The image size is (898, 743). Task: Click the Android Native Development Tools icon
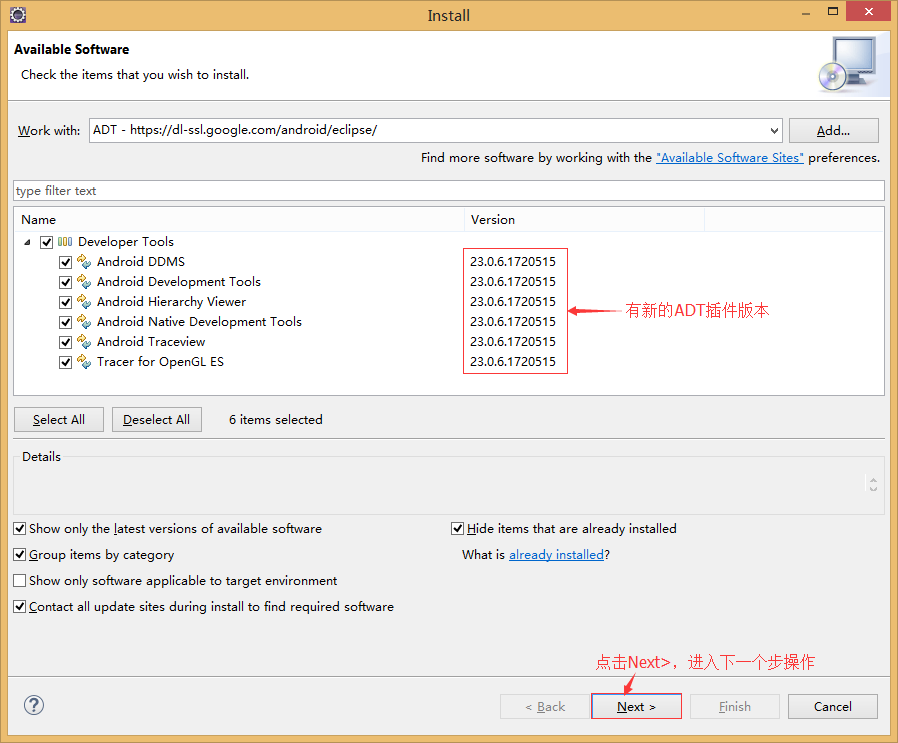(84, 322)
